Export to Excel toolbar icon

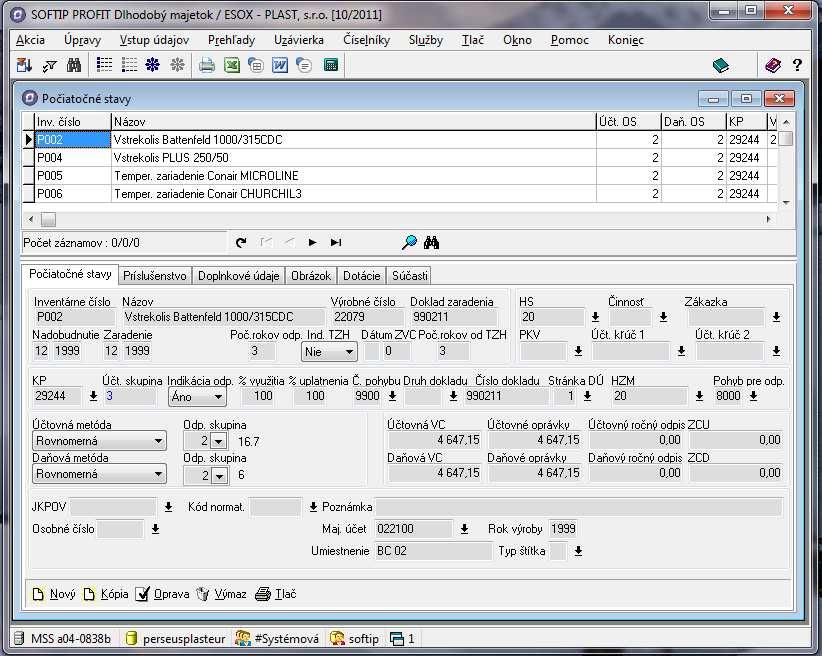(x=232, y=65)
